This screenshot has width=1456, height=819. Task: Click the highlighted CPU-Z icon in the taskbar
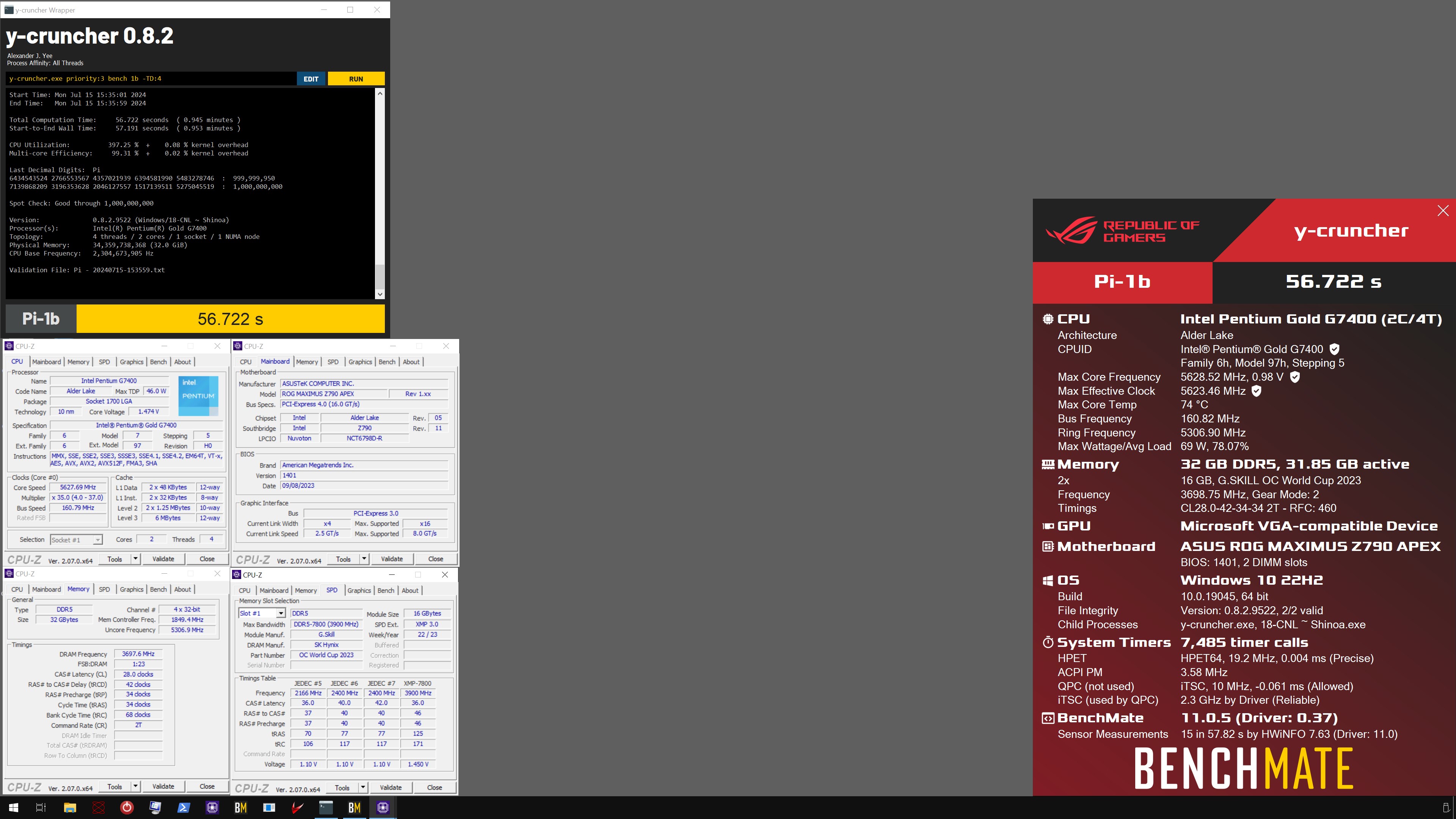click(383, 808)
